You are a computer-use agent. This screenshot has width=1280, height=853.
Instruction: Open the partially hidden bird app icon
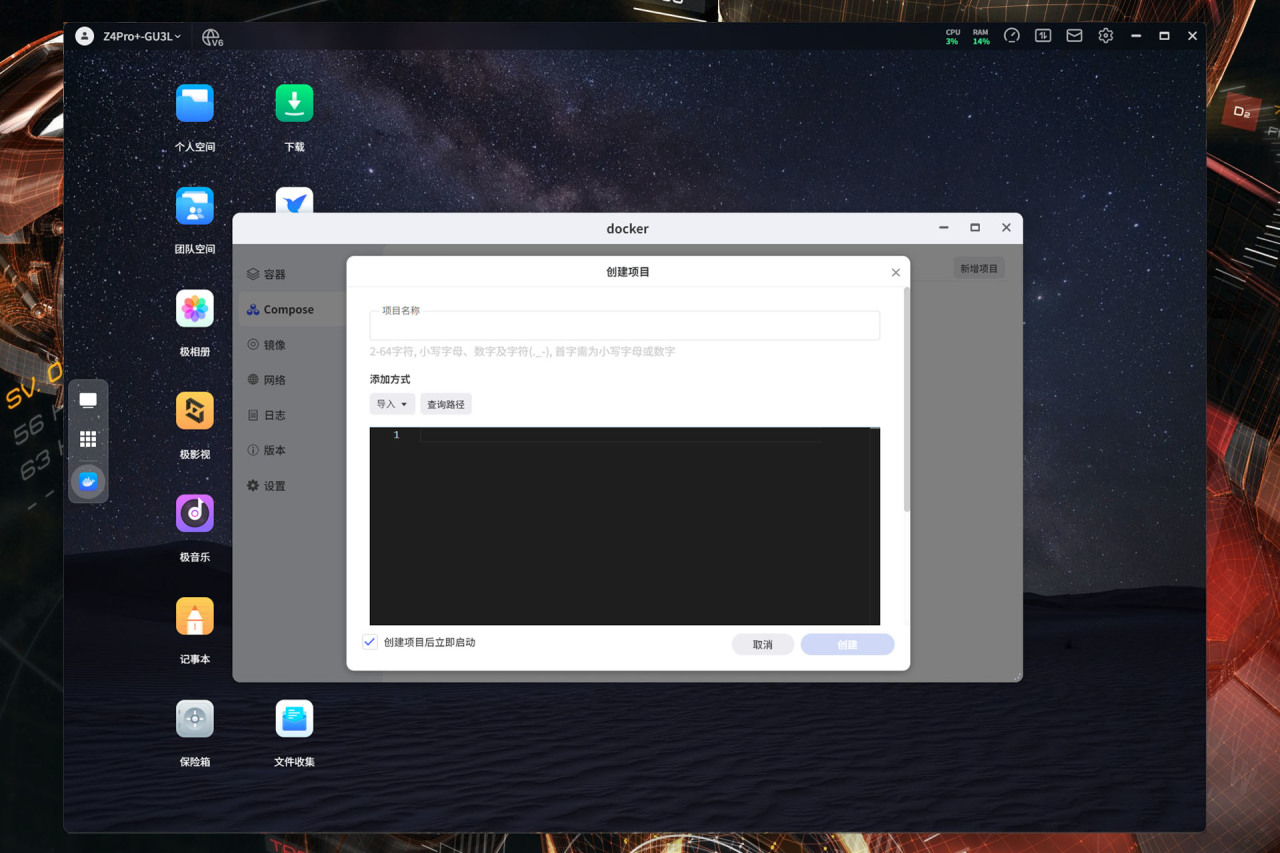click(x=294, y=201)
